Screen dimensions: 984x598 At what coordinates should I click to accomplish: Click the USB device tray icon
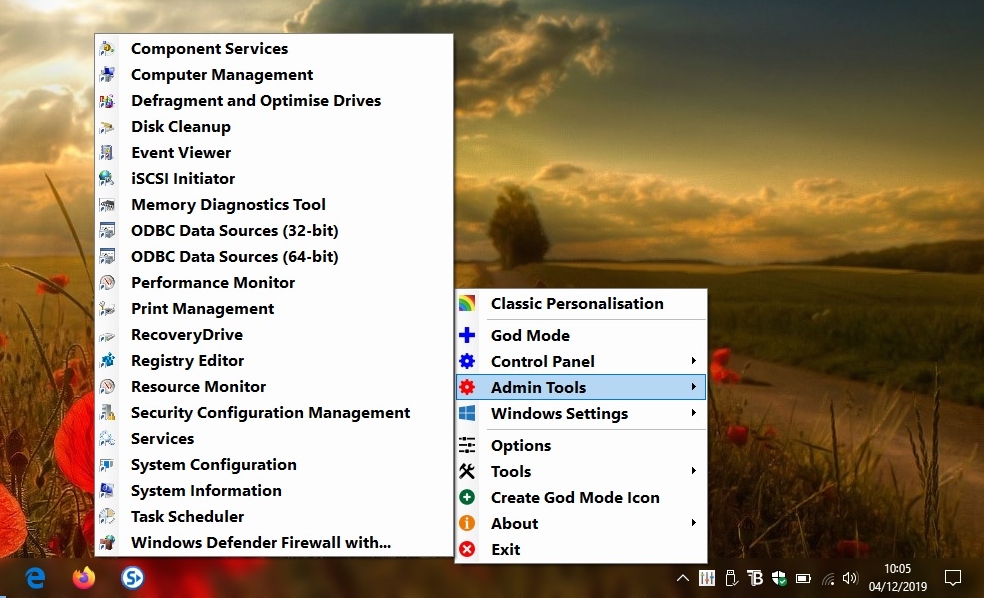click(x=731, y=579)
